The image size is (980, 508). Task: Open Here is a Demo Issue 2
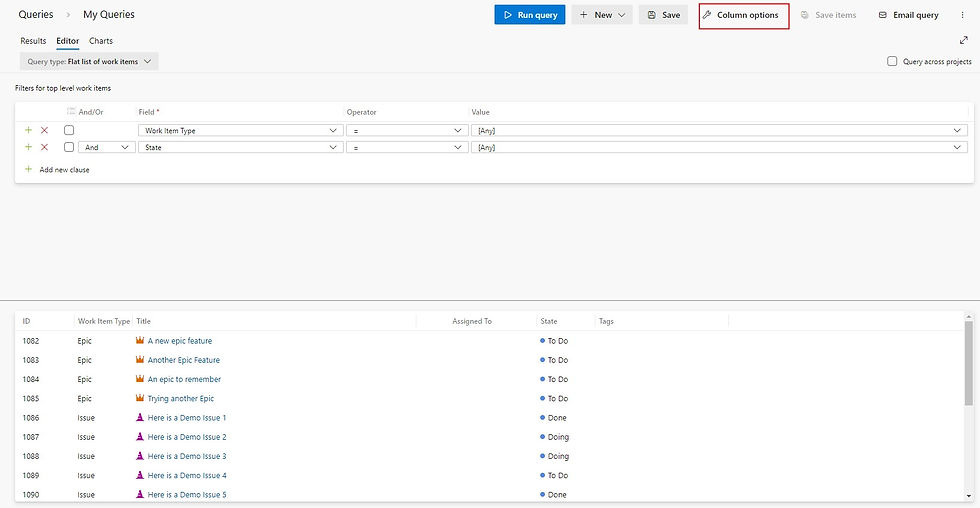coord(187,437)
